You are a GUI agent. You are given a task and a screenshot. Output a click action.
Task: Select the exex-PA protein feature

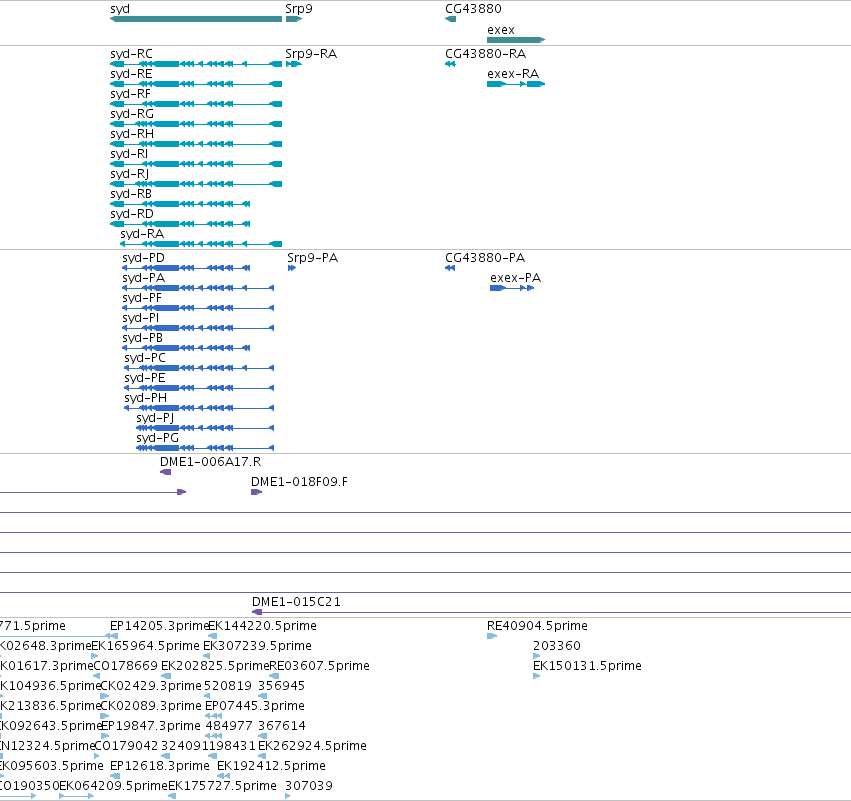512,288
